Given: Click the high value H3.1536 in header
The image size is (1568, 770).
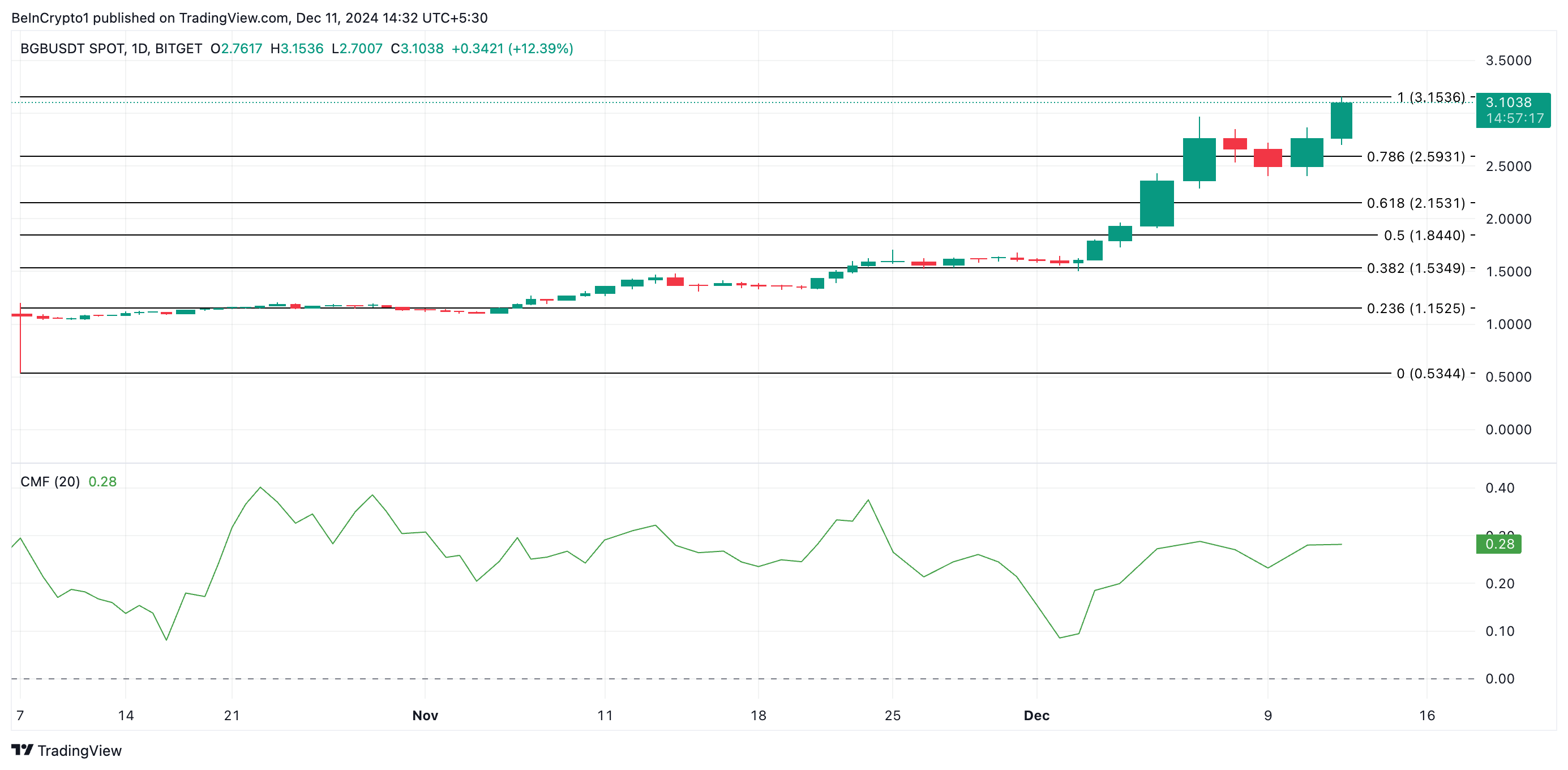Looking at the screenshot, I should point(297,49).
